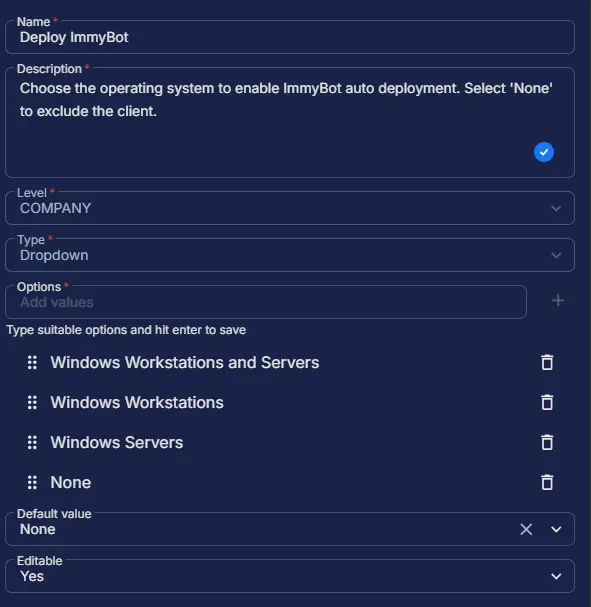Open the Editable dropdown set to Yes
Screen dimensions: 591x607
[290, 576]
